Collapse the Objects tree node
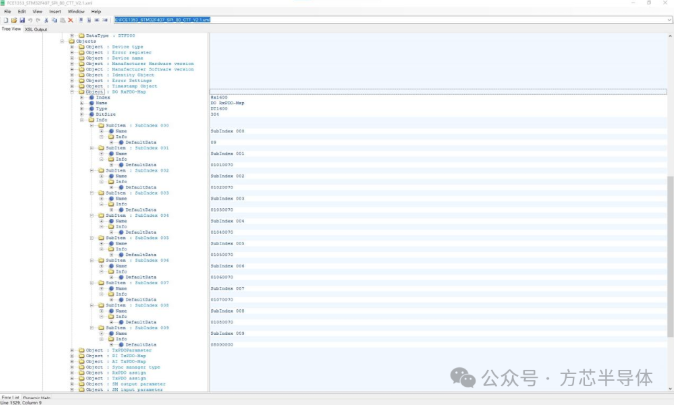Screen dimensions: 675x408 tap(62, 41)
